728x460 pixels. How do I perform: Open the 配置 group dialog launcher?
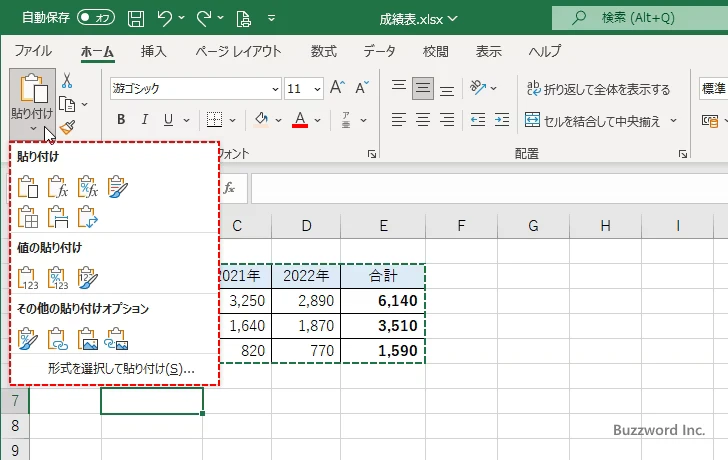click(x=682, y=154)
